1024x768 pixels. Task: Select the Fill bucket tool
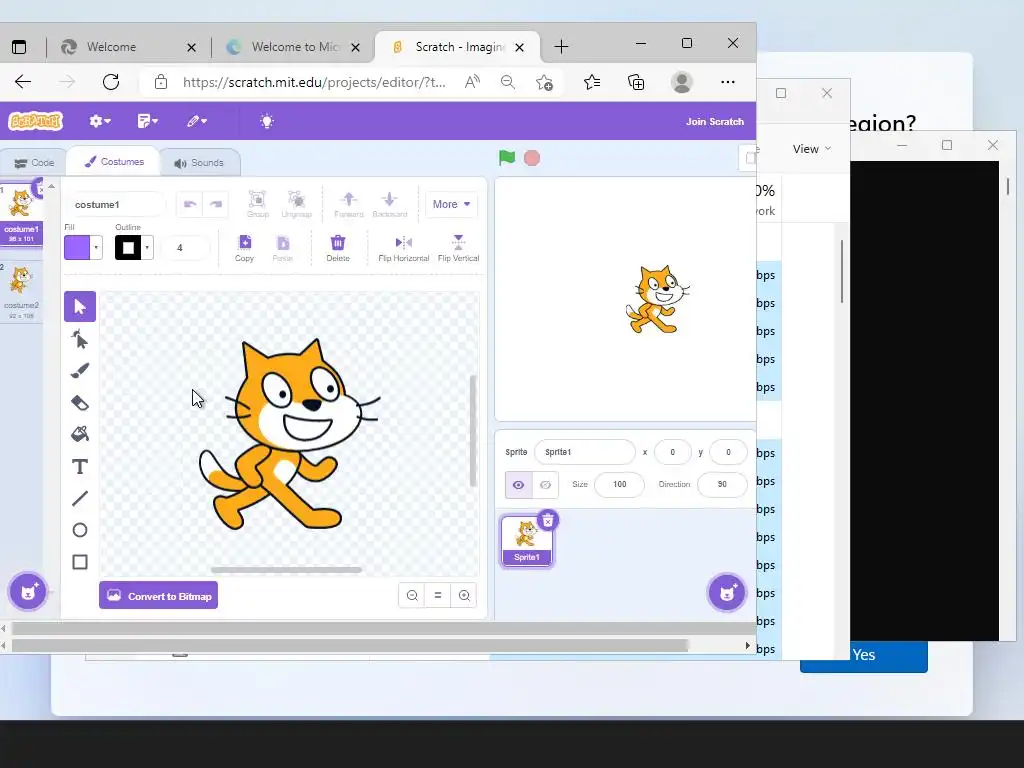click(80, 434)
